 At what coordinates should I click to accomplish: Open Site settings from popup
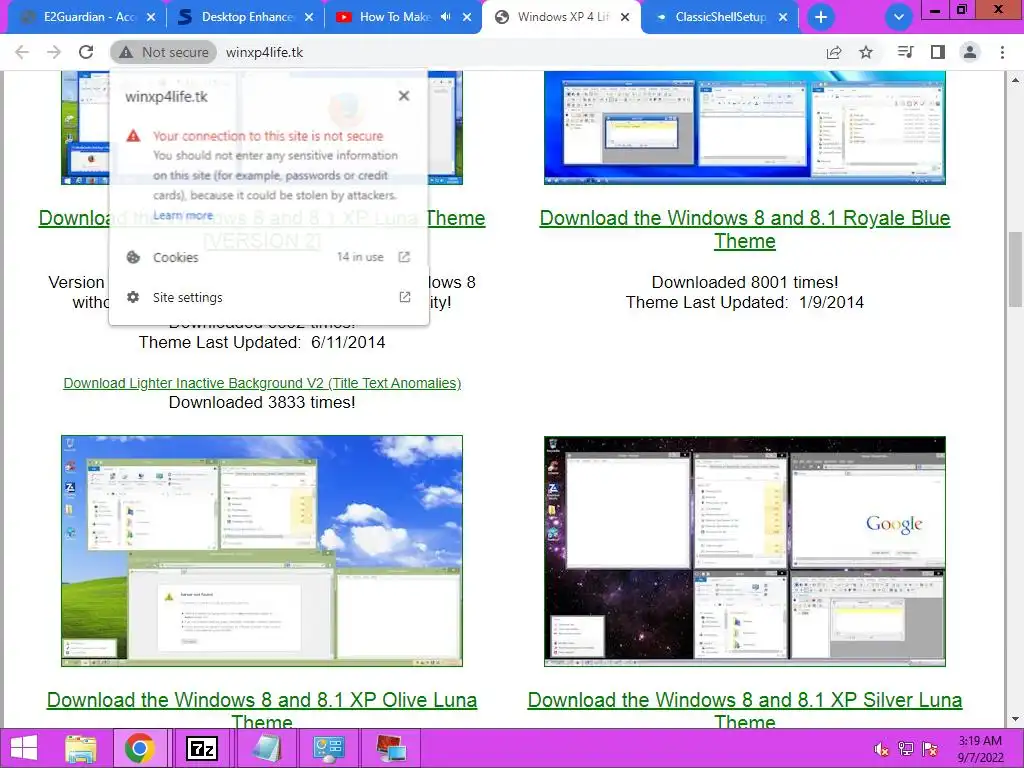pyautogui.click(x=268, y=297)
